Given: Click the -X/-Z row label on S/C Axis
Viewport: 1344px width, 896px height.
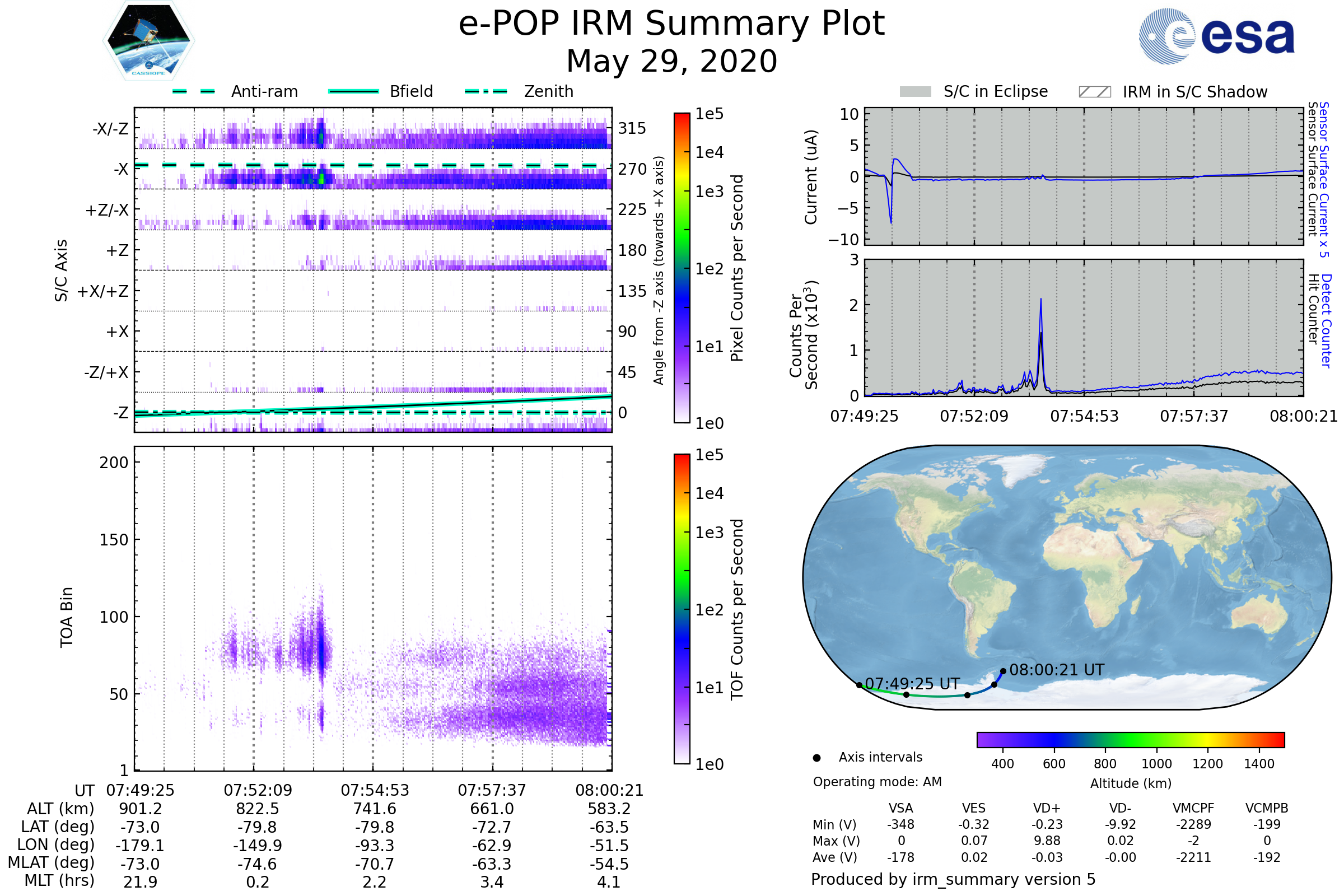Looking at the screenshot, I should pyautogui.click(x=110, y=129).
